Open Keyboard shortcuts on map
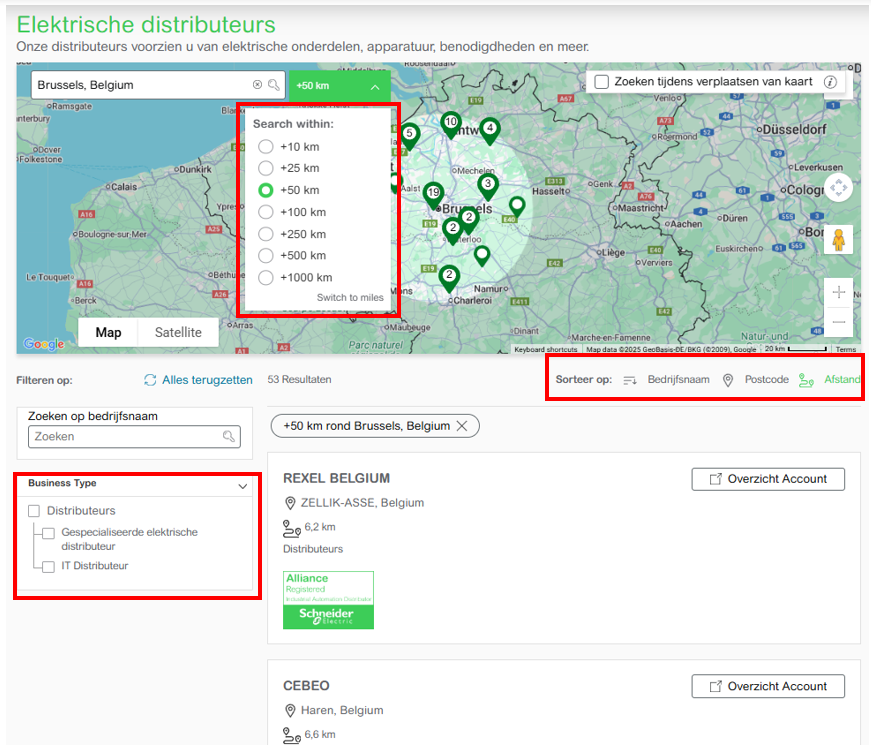Screen dimensions: 871x750 [545, 349]
